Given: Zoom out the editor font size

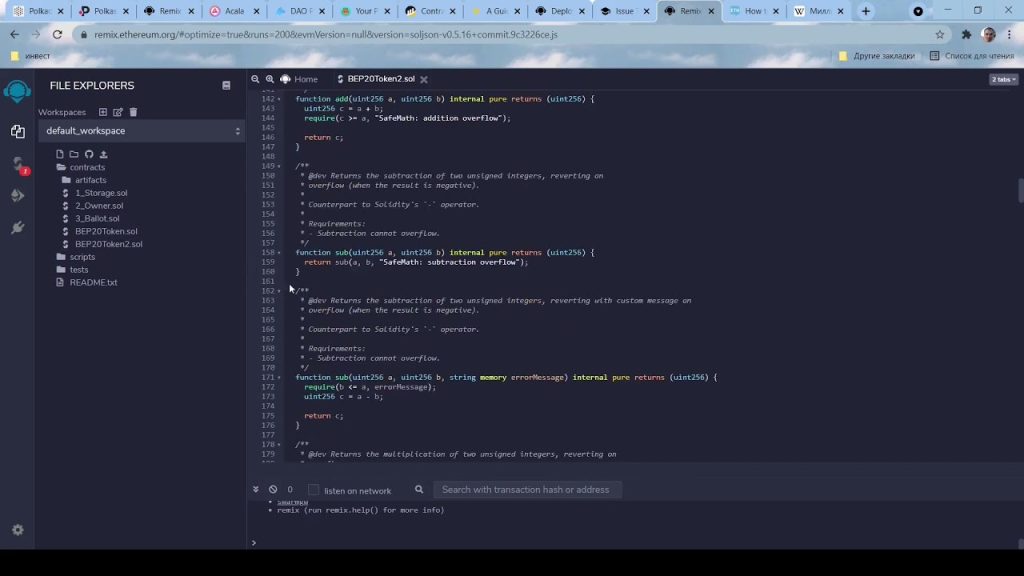Looking at the screenshot, I should pyautogui.click(x=256, y=79).
